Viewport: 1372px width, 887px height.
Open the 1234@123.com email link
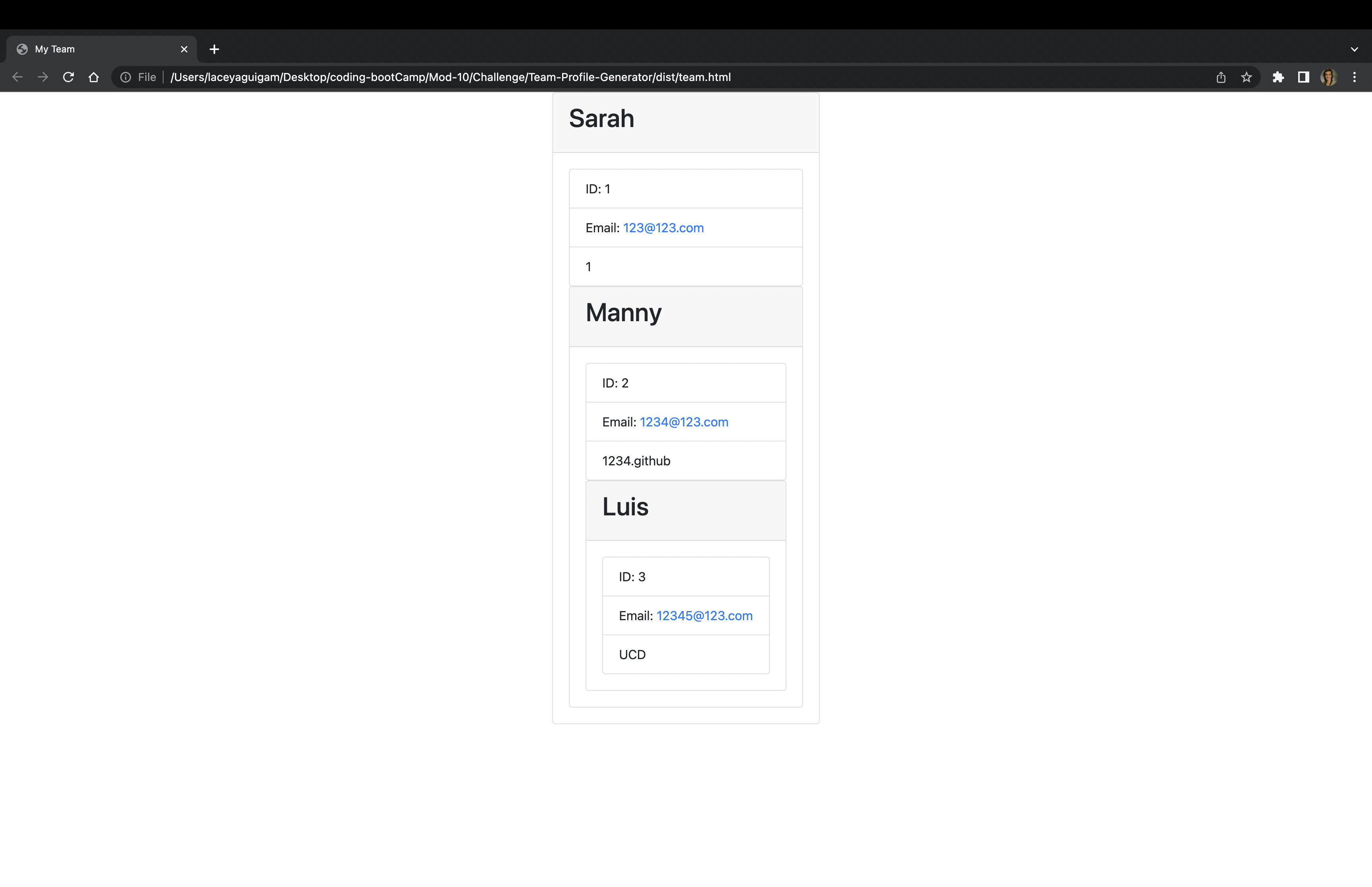point(683,422)
